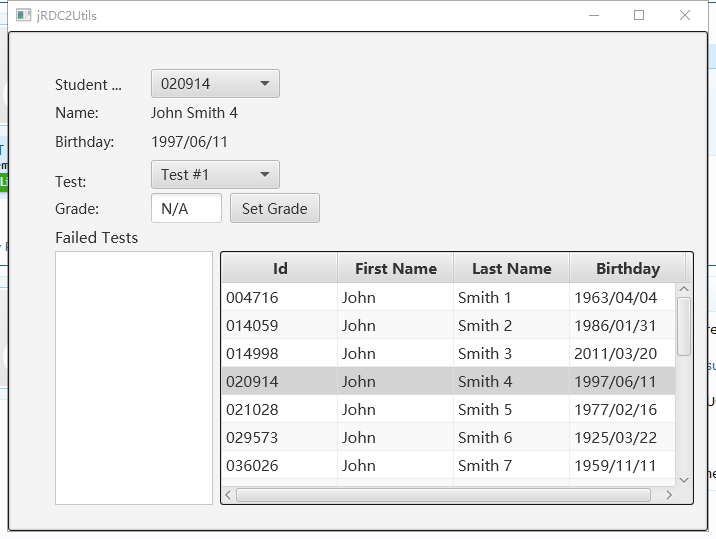Screen dimensions: 716x539
Task: Click the horizontal scroll right arrow
Action: click(x=669, y=495)
